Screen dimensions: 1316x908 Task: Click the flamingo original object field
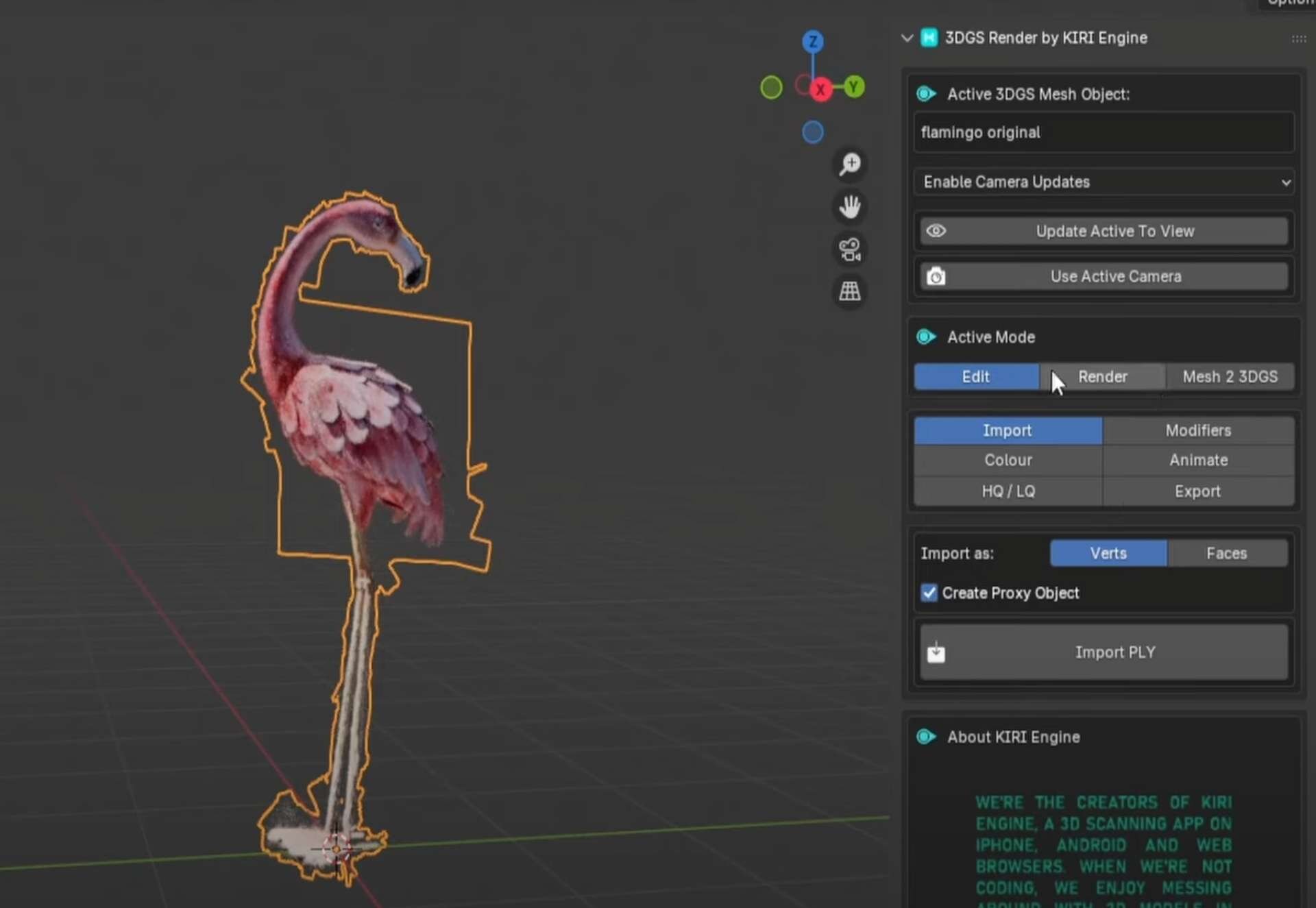(1104, 132)
